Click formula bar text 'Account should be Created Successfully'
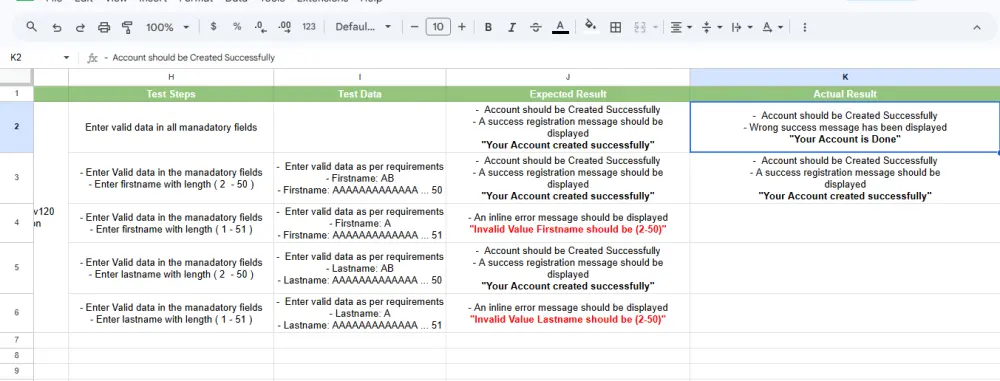This screenshot has width=1000, height=381. [x=193, y=57]
